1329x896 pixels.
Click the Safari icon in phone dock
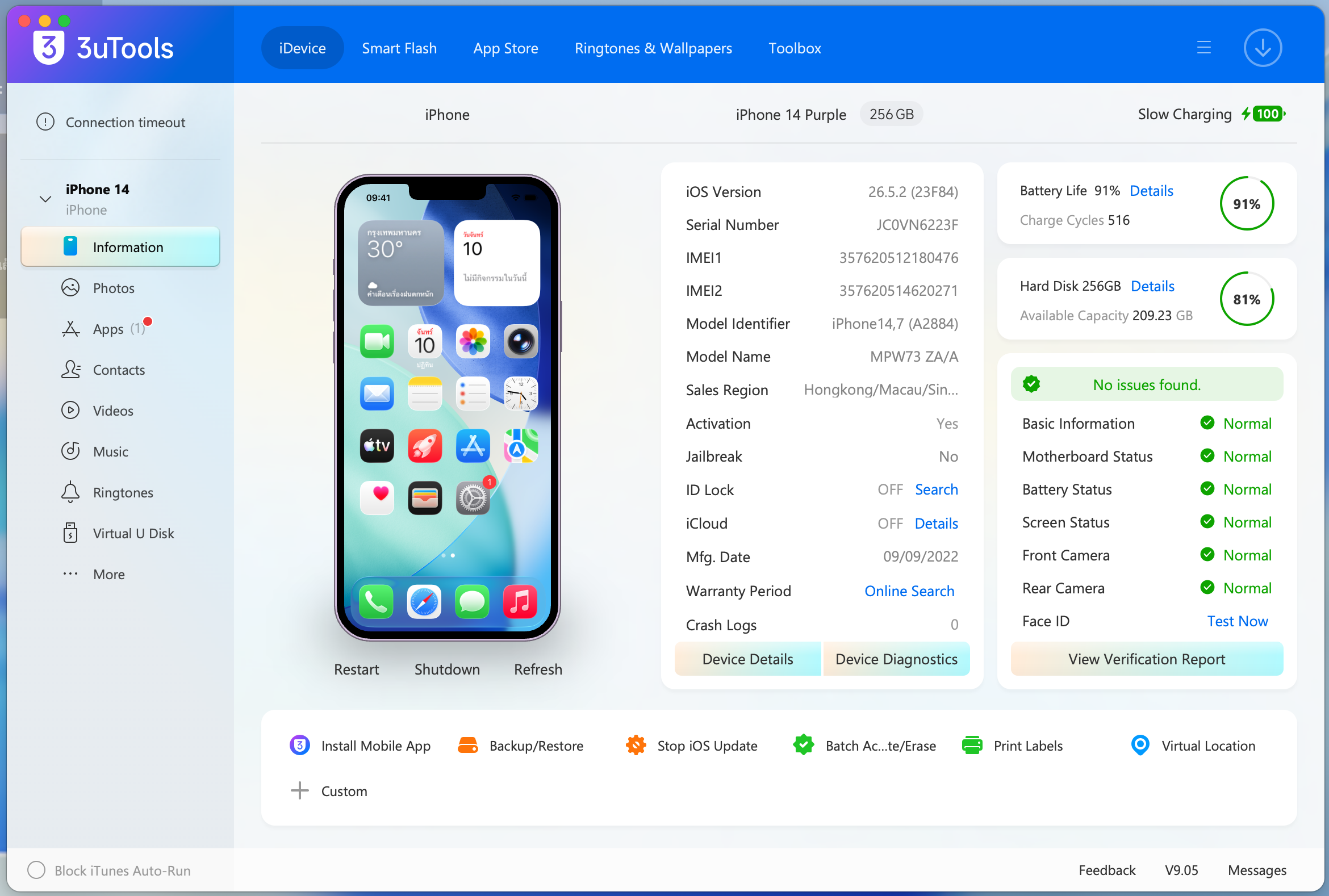point(424,602)
